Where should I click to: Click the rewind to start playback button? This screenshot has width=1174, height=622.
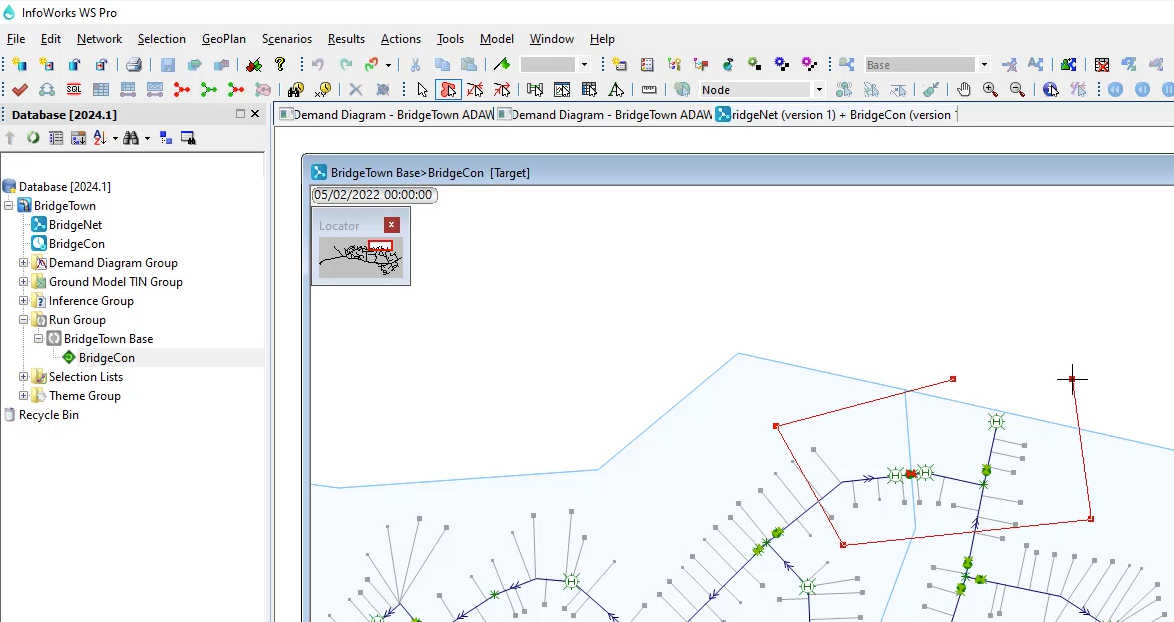coord(1116,90)
